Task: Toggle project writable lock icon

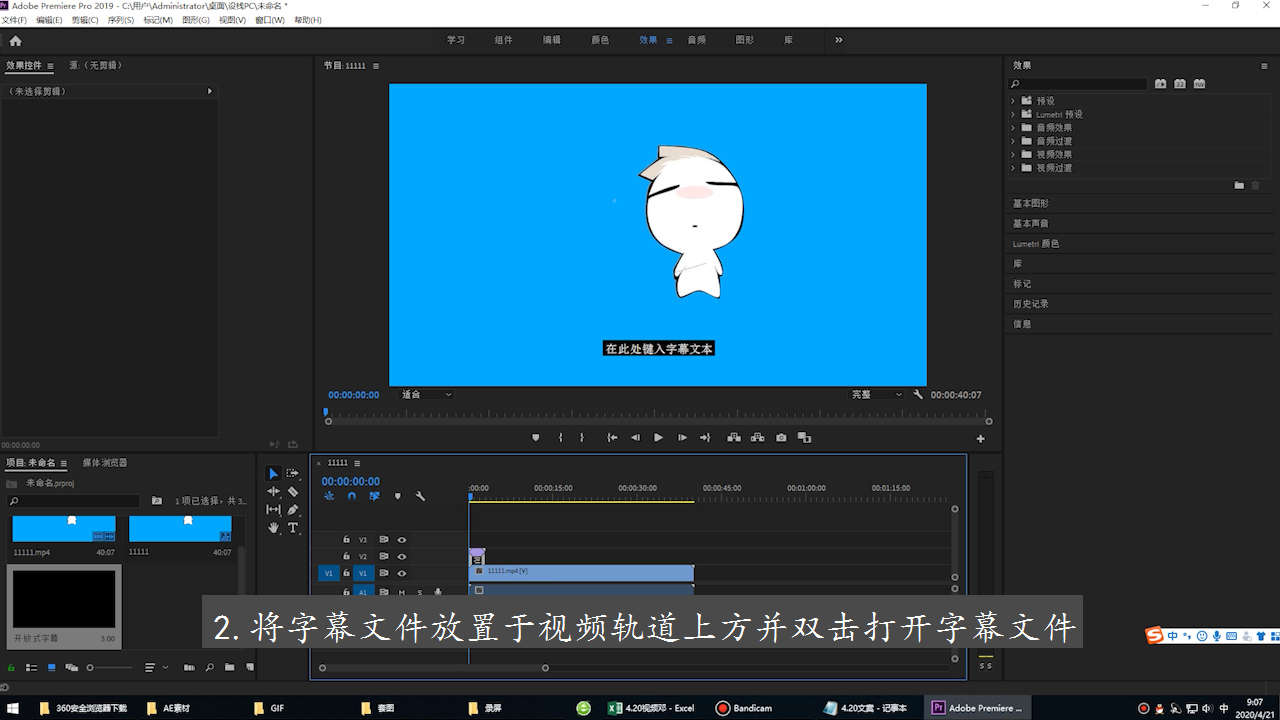Action: tap(11, 667)
